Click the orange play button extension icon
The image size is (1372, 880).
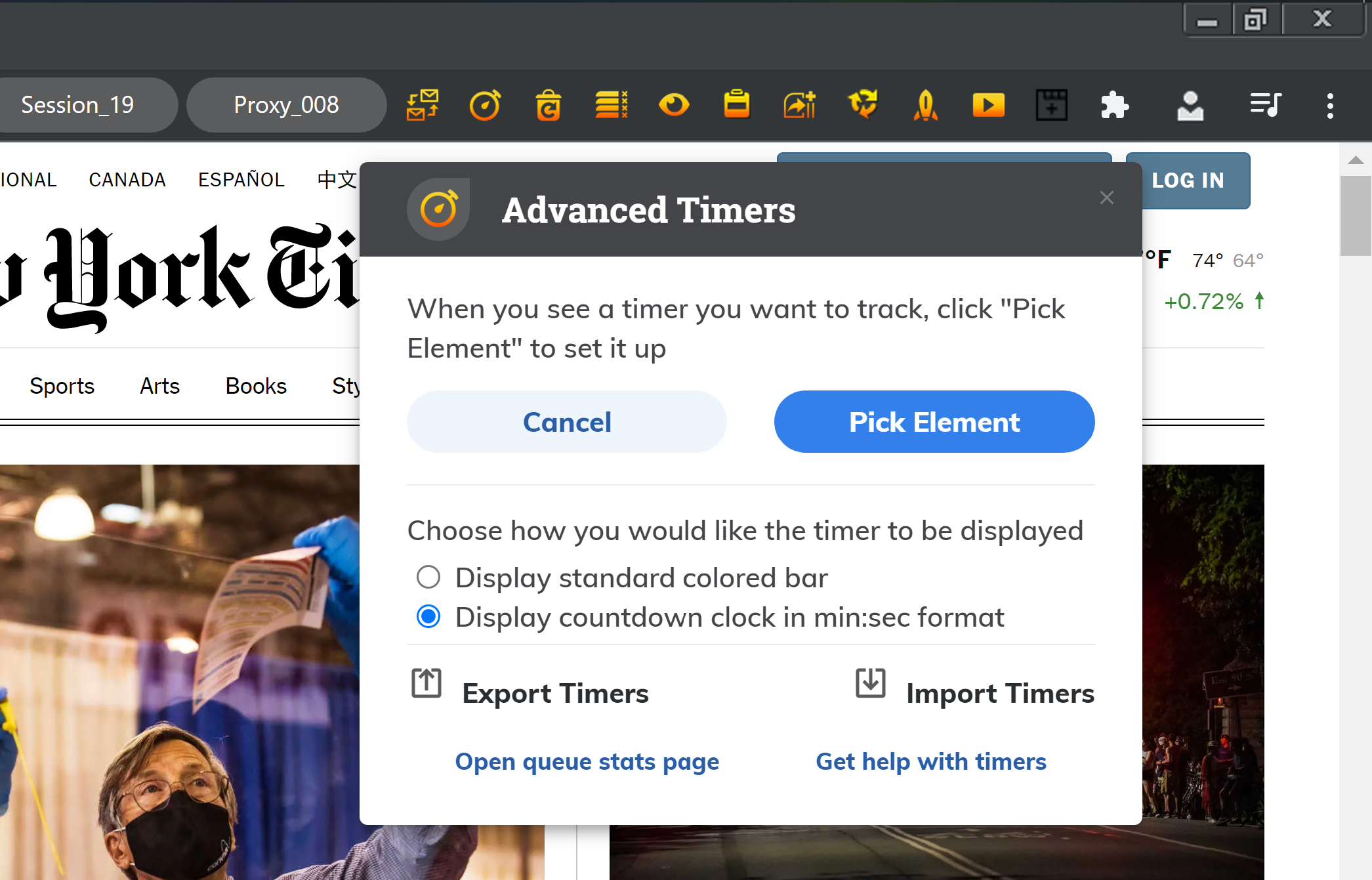click(989, 105)
